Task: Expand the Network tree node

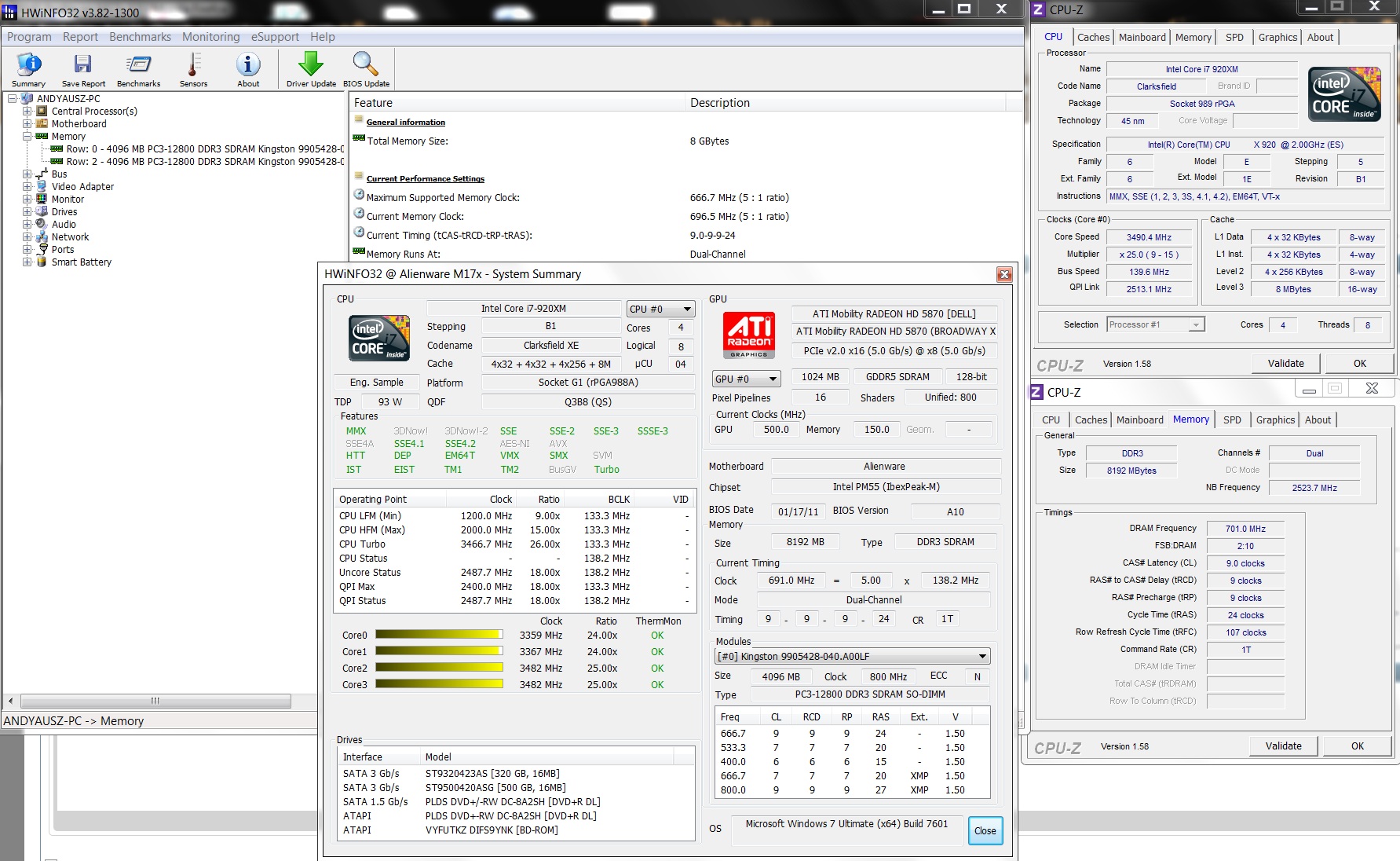Action: [27, 237]
